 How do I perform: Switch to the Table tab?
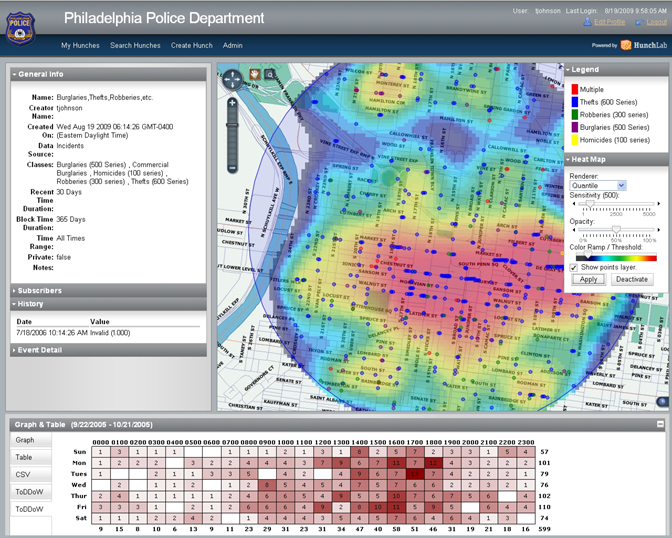(x=23, y=457)
